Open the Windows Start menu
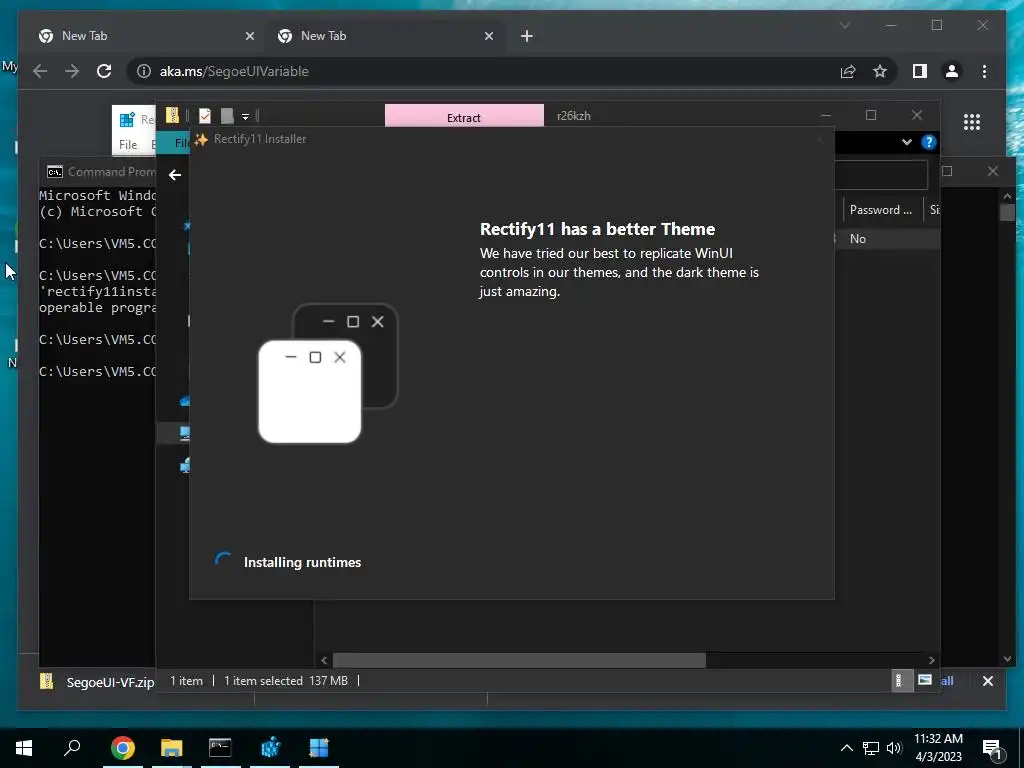 pos(24,748)
